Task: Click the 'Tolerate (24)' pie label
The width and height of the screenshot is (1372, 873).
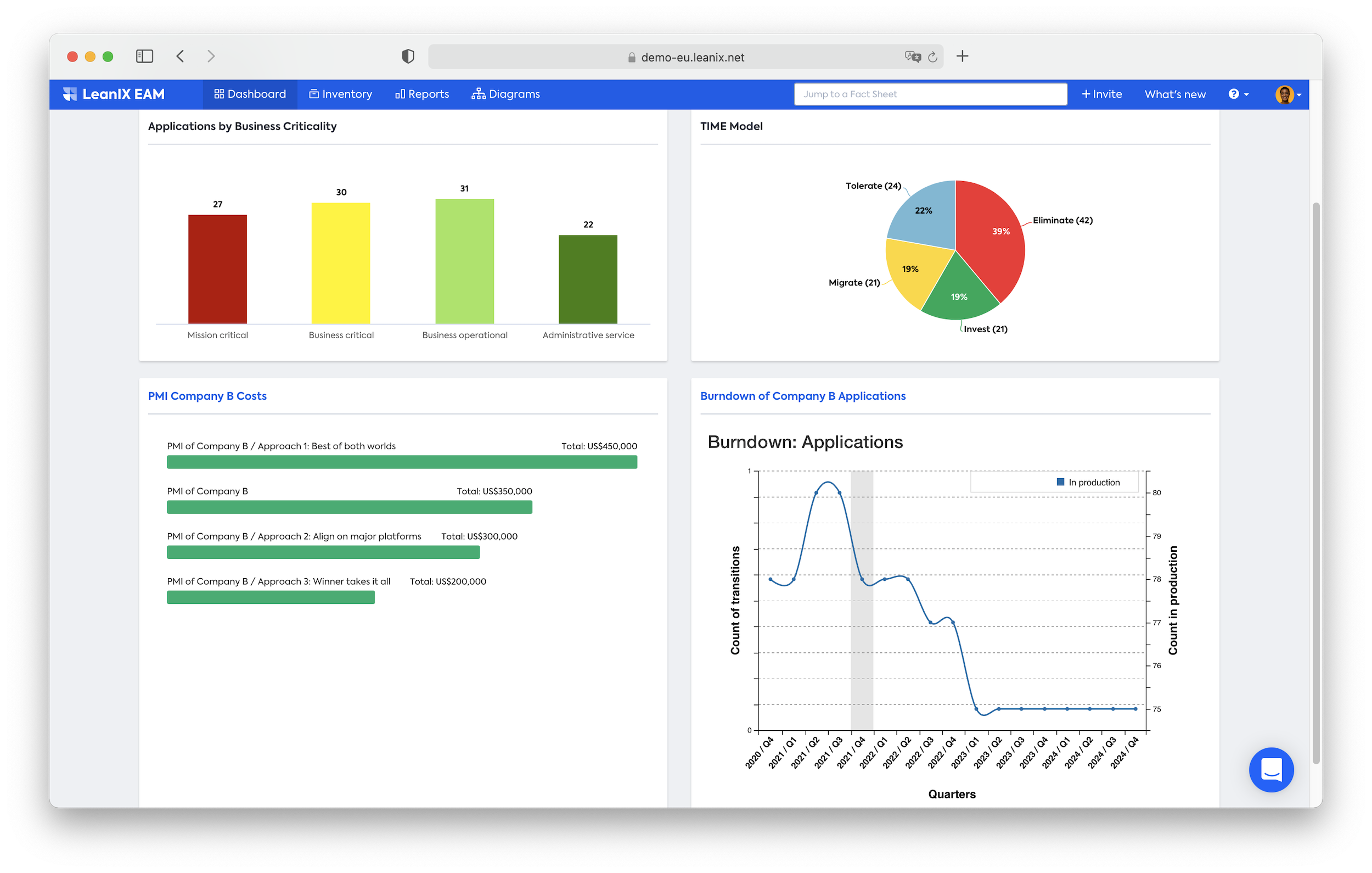Action: point(873,186)
